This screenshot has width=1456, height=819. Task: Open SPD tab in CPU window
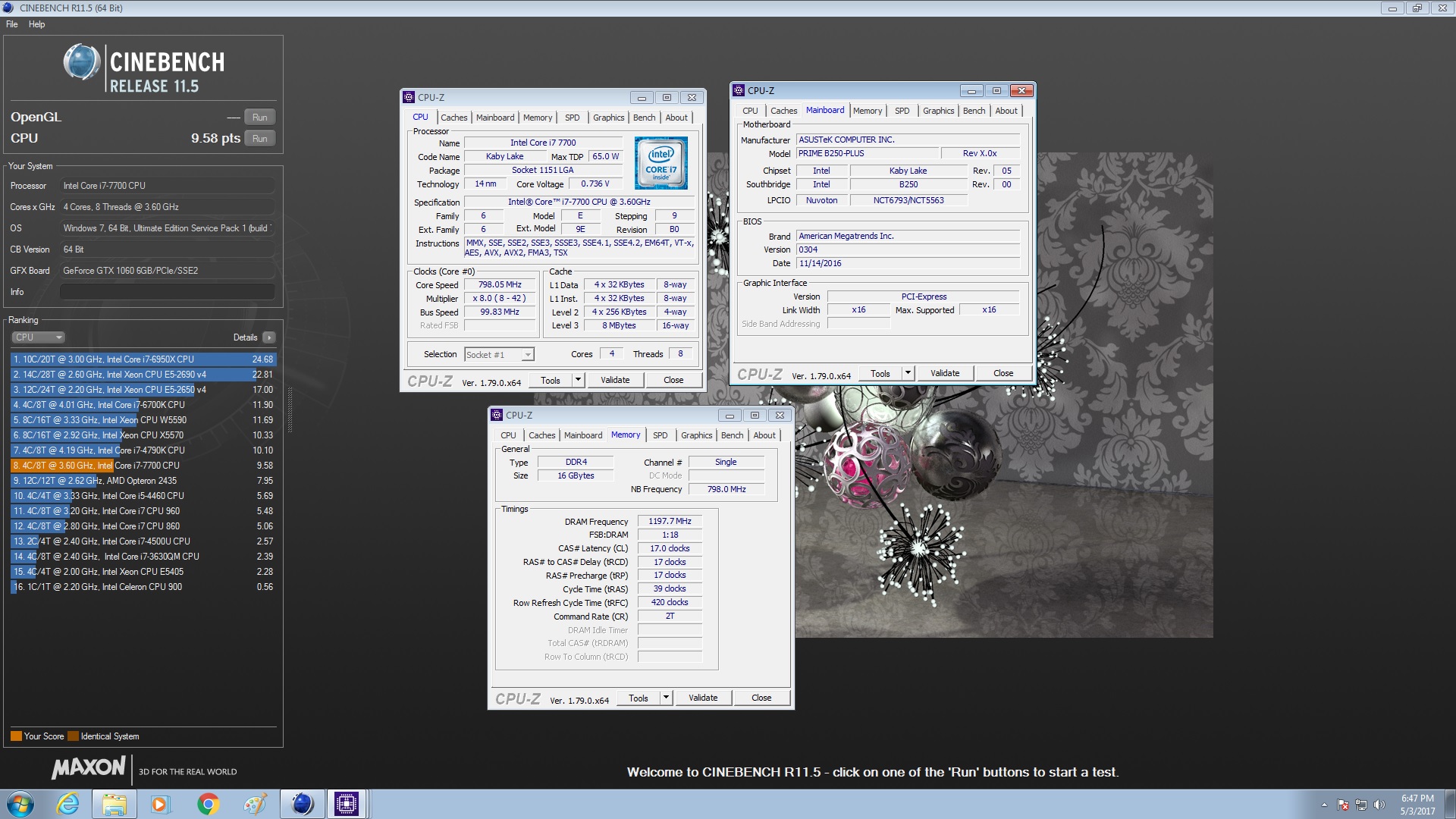572,118
